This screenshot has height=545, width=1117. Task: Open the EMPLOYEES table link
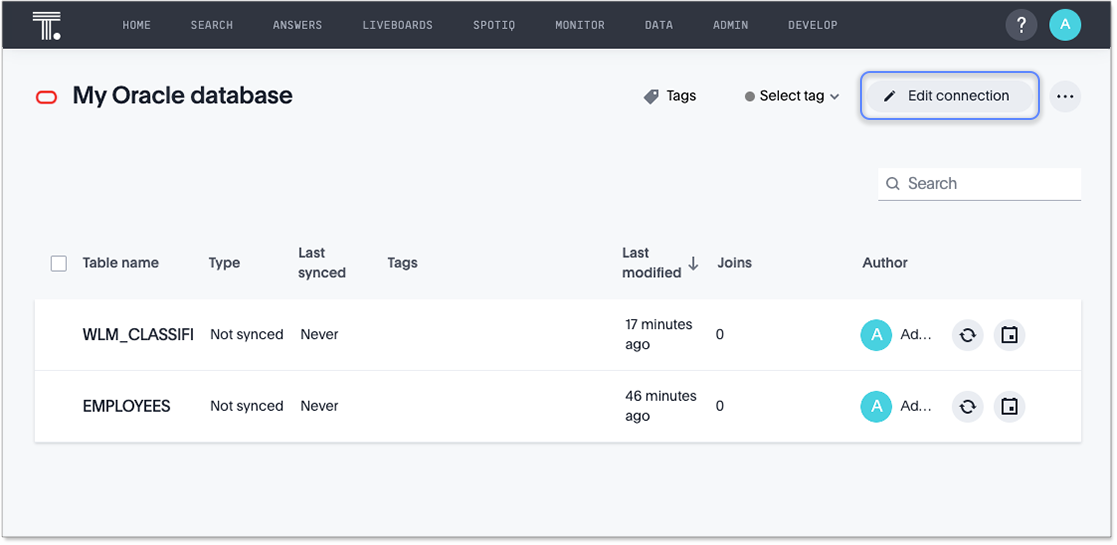126,407
